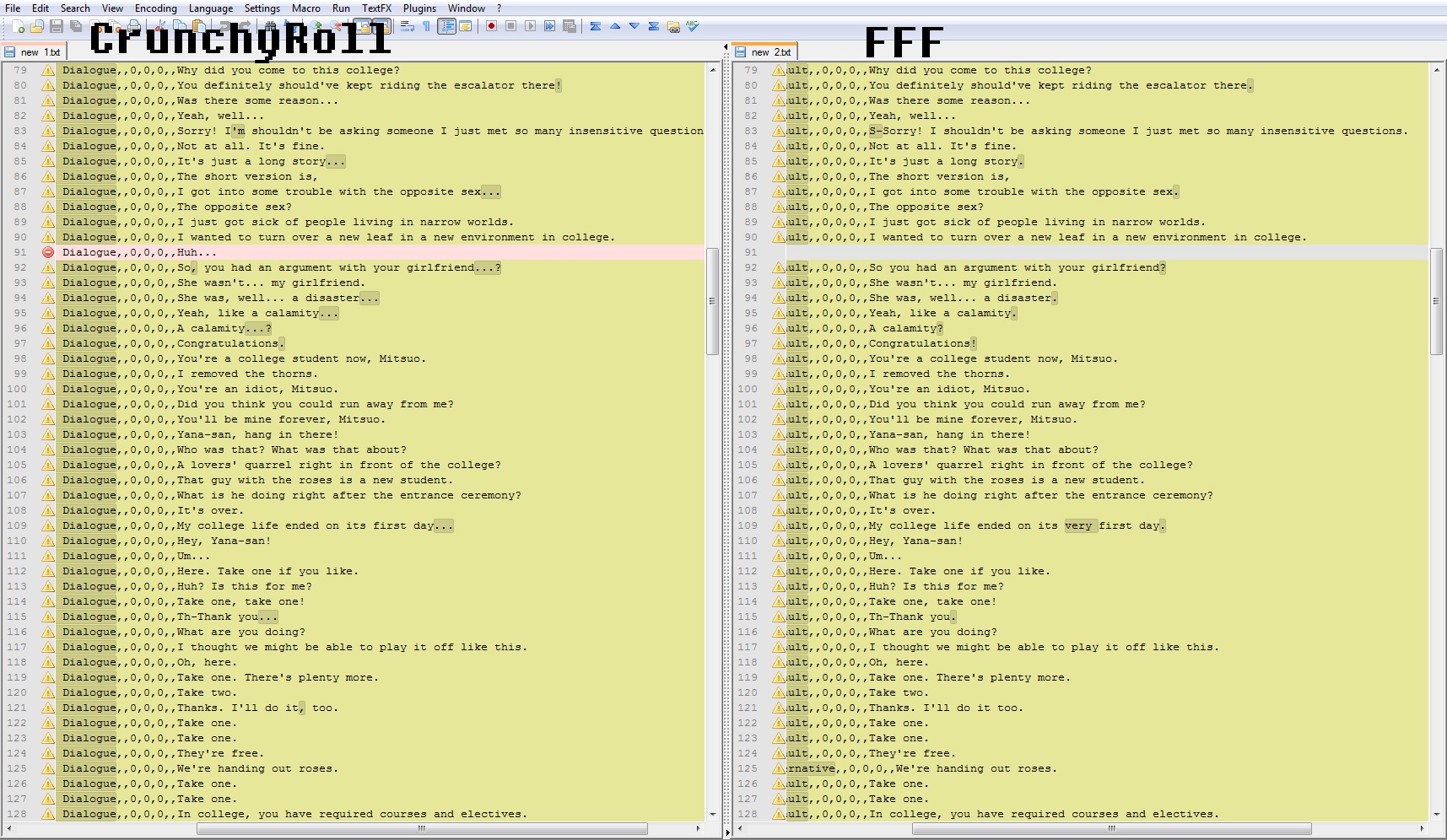The width and height of the screenshot is (1447, 840).
Task: Click the red minus marker on line 91
Action: pyautogui.click(x=48, y=252)
